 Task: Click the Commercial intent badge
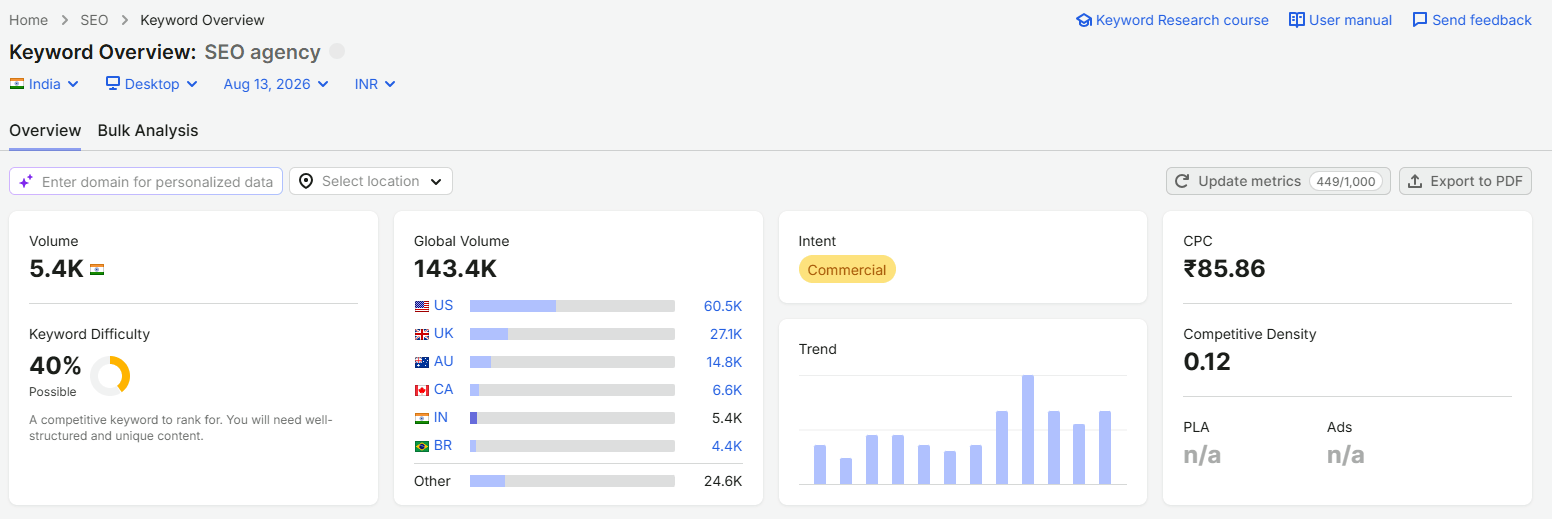click(x=847, y=270)
